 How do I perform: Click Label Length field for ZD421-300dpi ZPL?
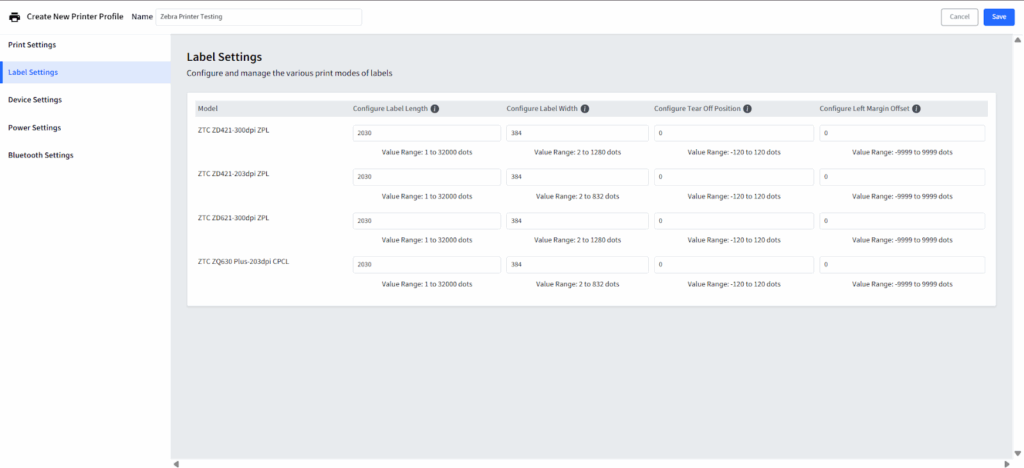click(x=426, y=133)
